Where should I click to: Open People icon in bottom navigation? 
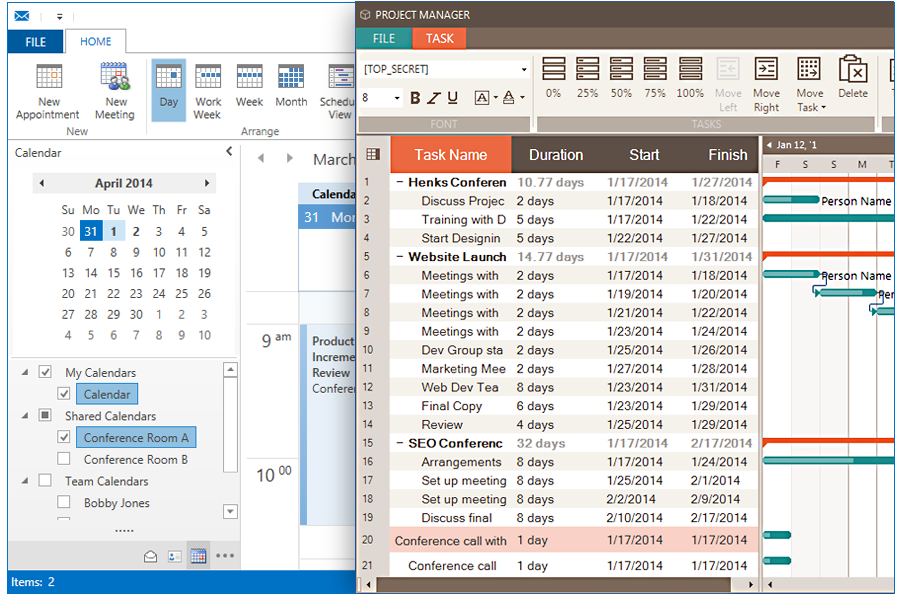click(174, 556)
